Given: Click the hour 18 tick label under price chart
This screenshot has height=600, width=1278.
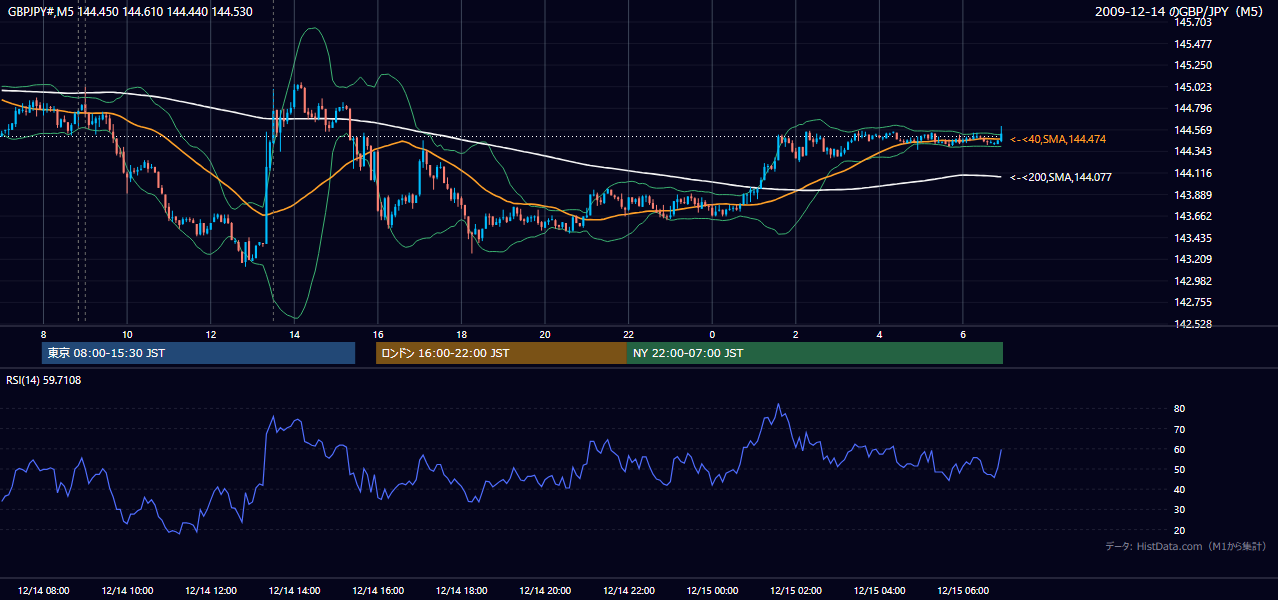Looking at the screenshot, I should 461,333.
